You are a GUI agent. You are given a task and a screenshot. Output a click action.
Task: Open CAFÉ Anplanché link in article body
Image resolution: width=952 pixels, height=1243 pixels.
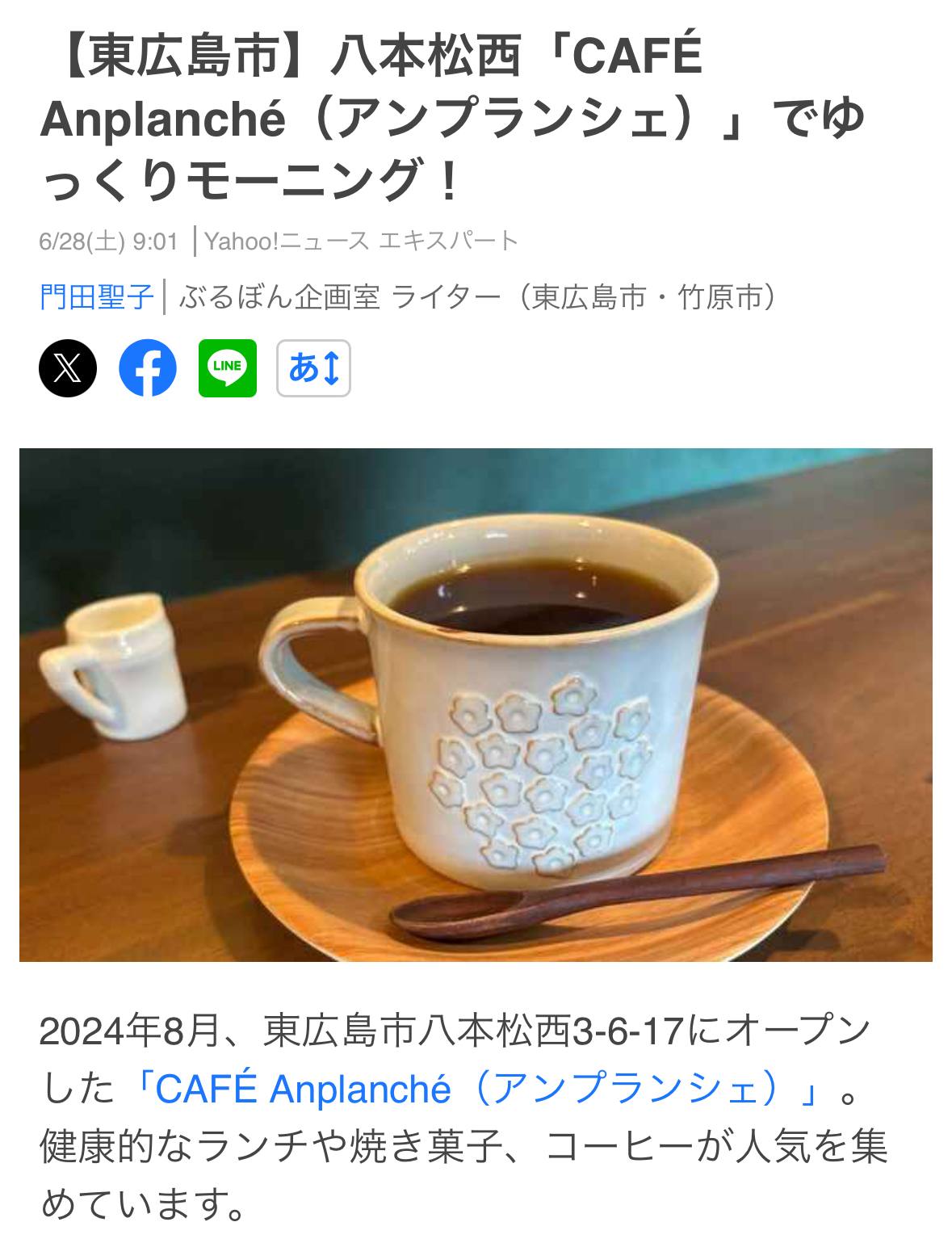[x=476, y=1089]
